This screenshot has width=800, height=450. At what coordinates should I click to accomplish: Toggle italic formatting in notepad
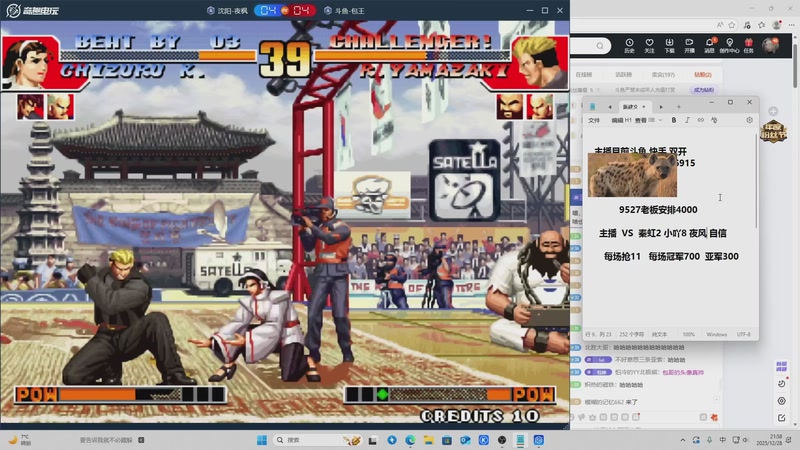pos(687,120)
